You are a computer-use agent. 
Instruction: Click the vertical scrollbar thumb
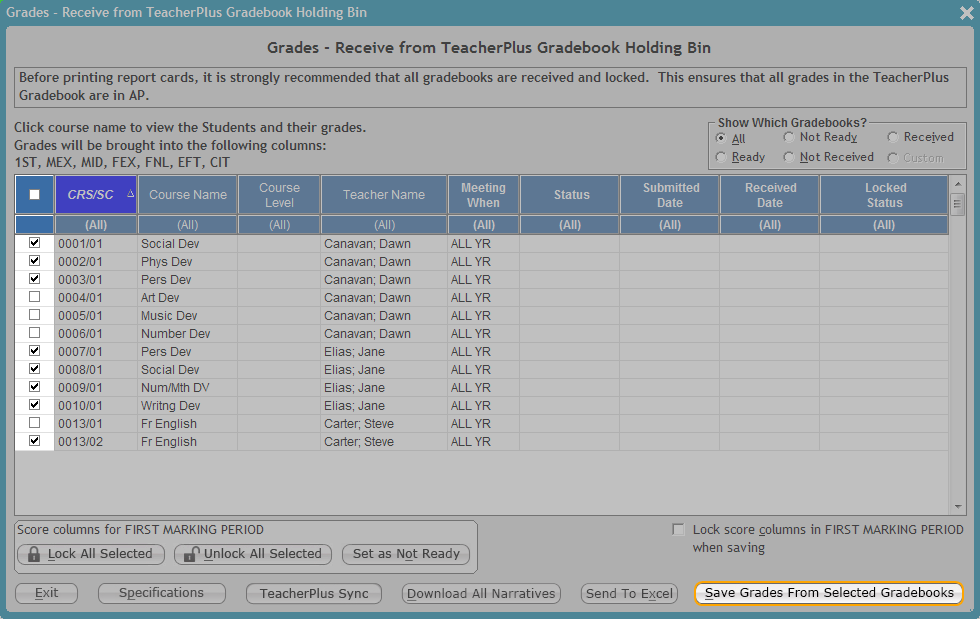coord(958,204)
